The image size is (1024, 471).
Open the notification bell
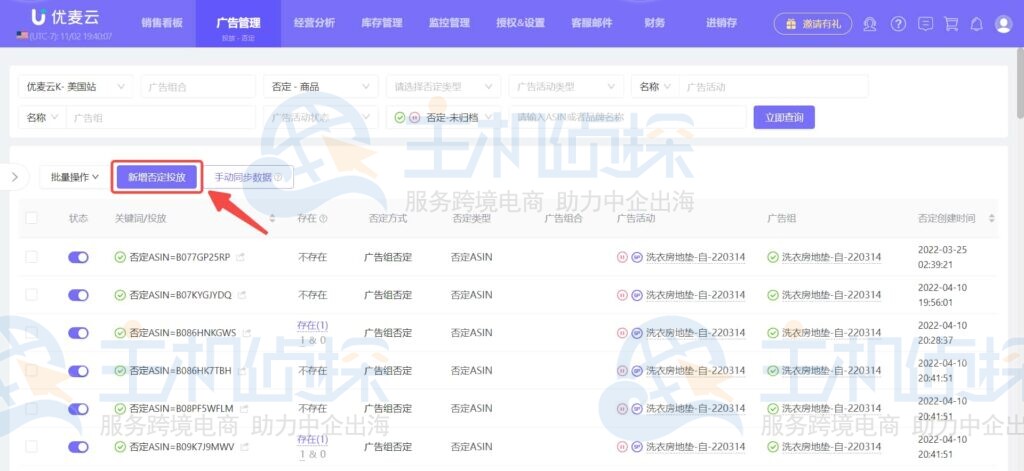pos(977,23)
